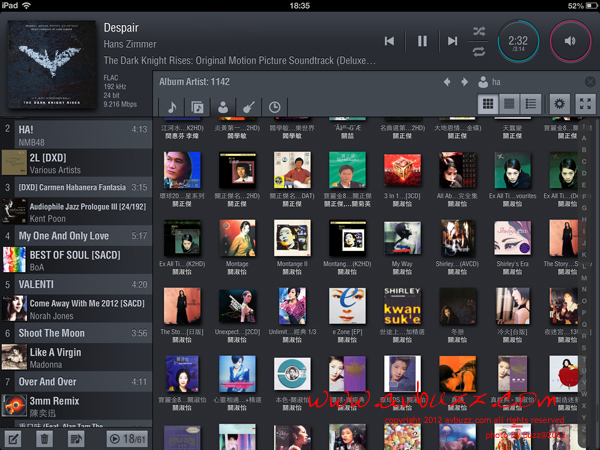The height and width of the screenshot is (450, 600).
Task: Pause the currently playing track
Action: point(422,41)
